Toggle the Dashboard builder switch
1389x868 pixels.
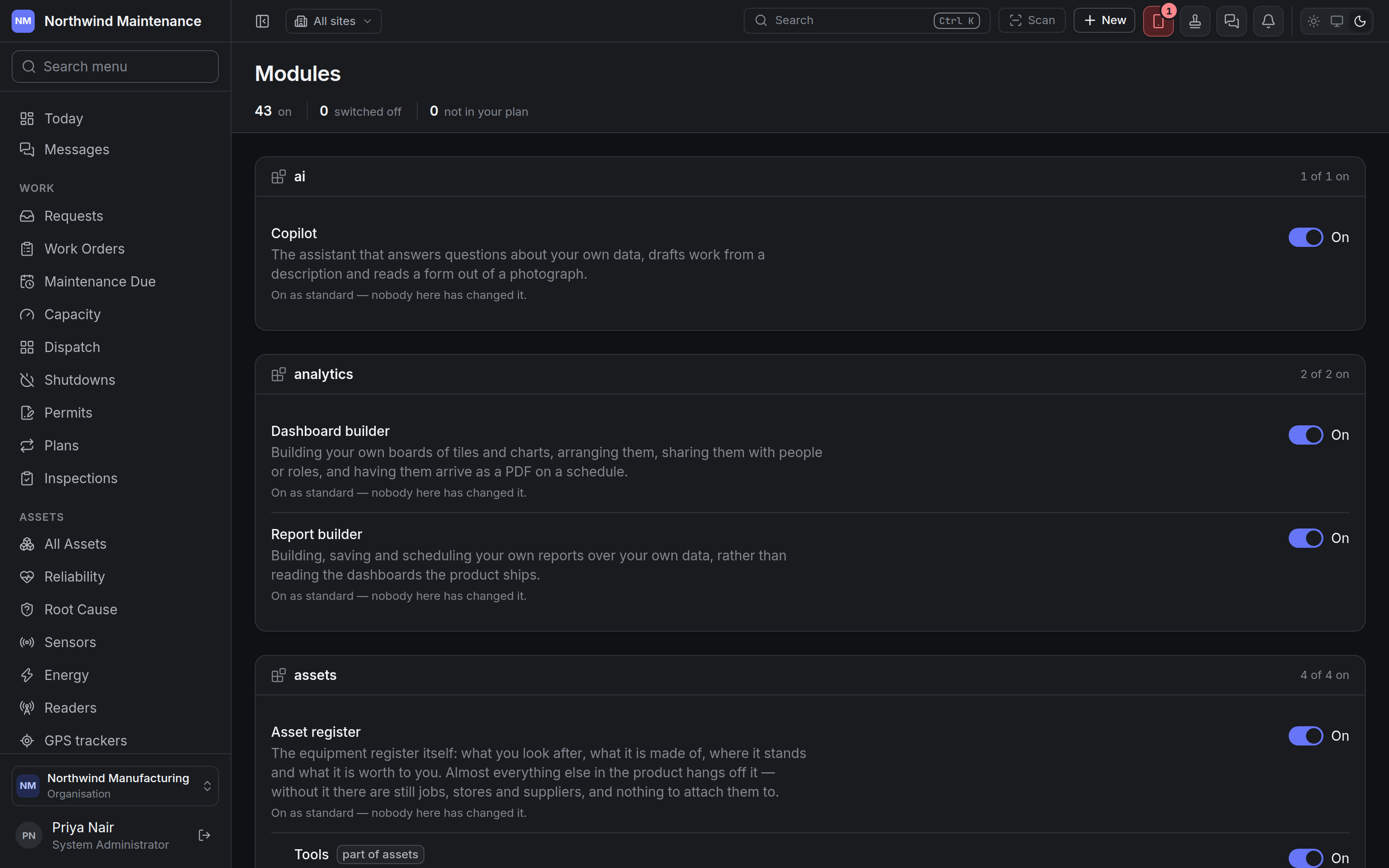[1305, 435]
